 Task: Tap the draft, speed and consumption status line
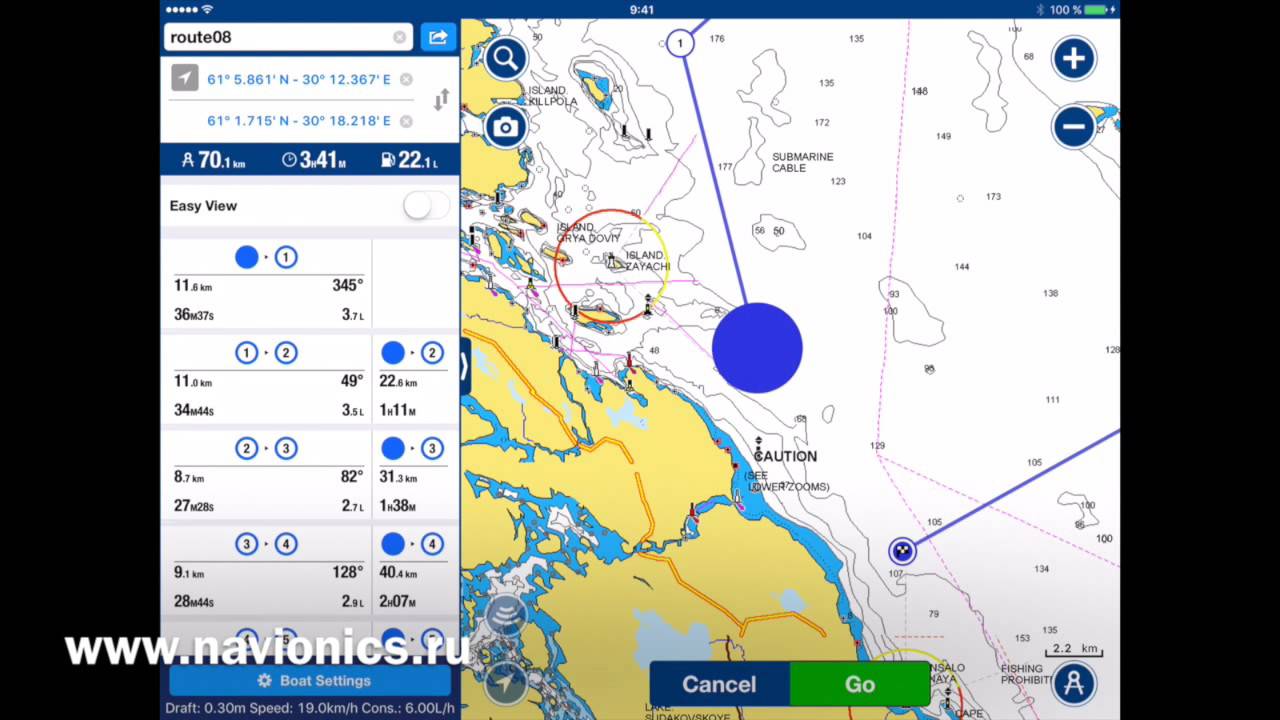coord(310,708)
